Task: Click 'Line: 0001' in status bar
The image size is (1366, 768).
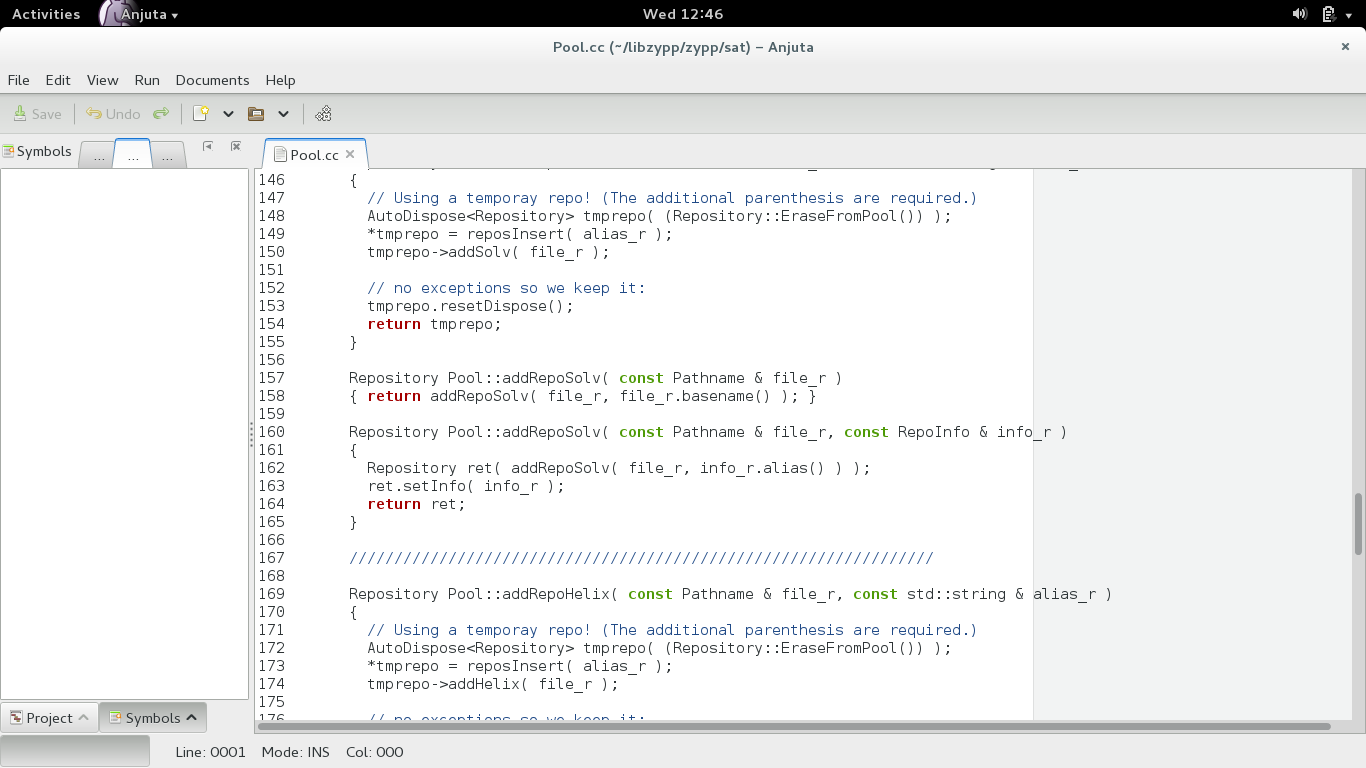Action: [210, 752]
